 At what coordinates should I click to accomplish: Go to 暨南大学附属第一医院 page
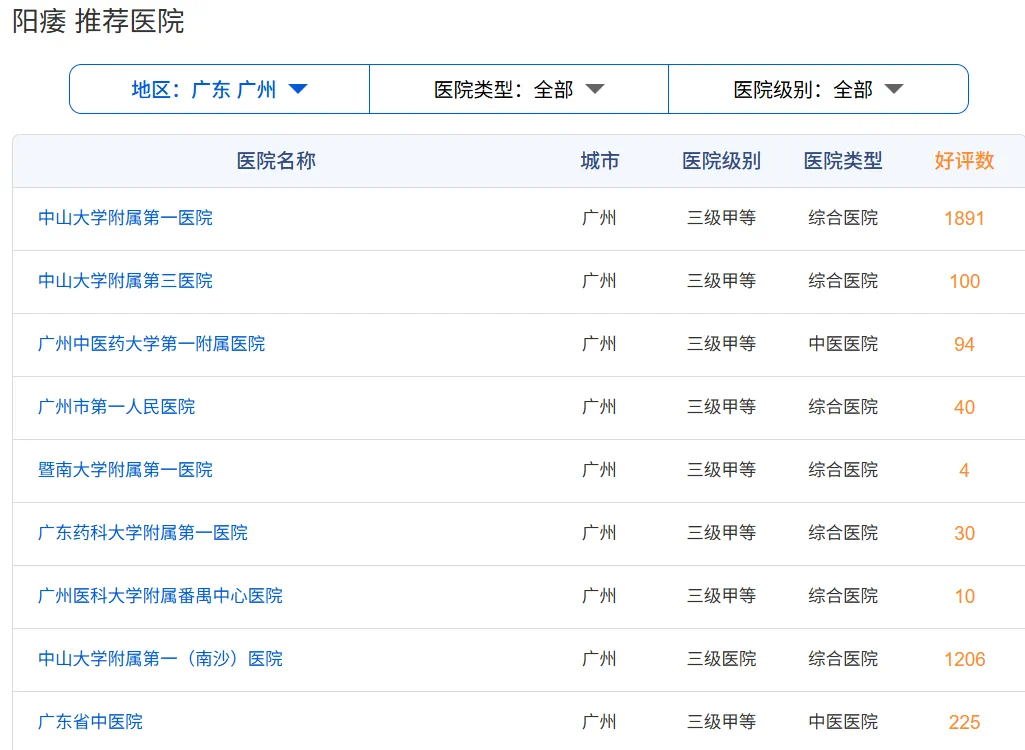coord(126,470)
